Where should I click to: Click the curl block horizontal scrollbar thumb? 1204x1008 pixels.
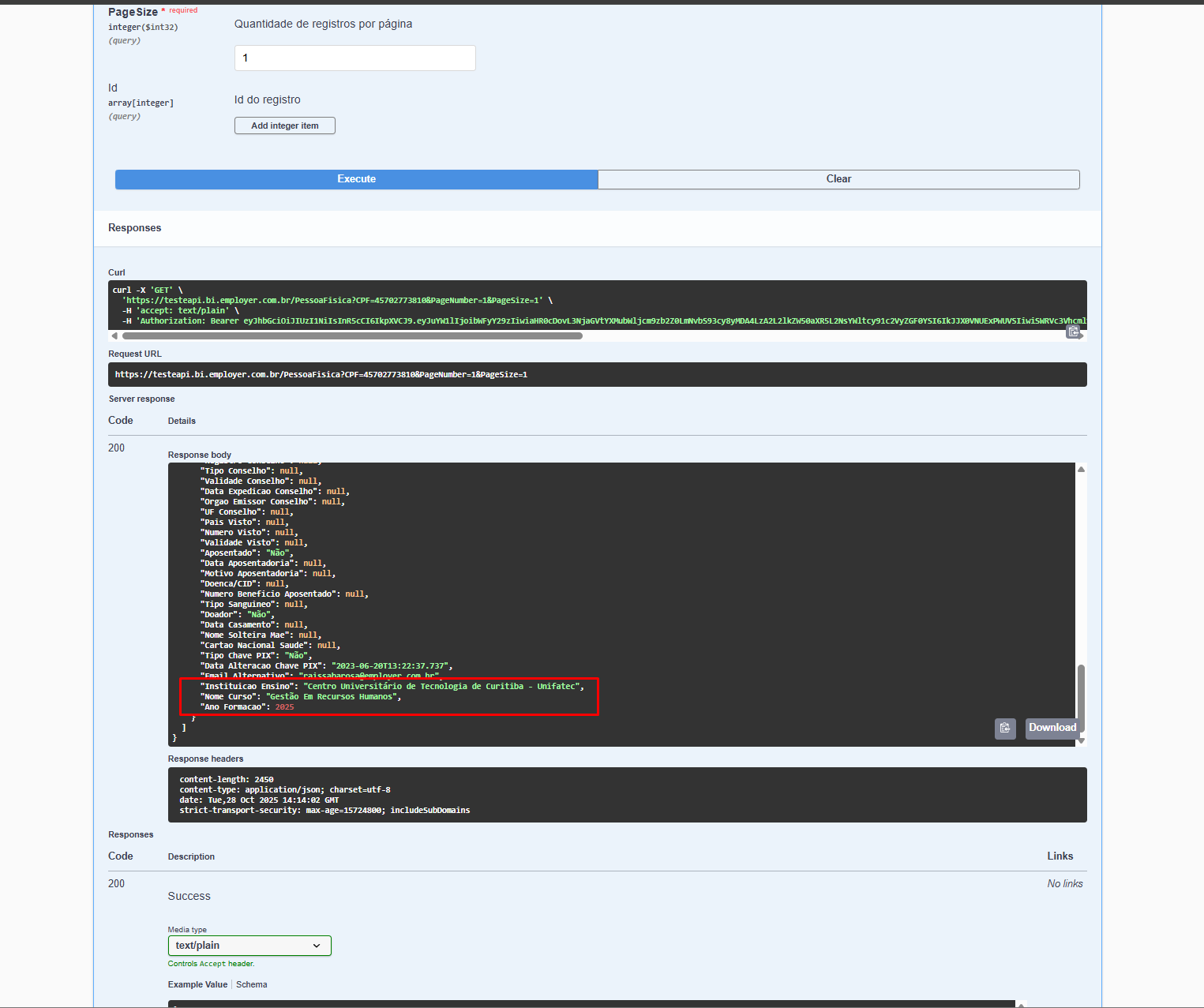(352, 336)
